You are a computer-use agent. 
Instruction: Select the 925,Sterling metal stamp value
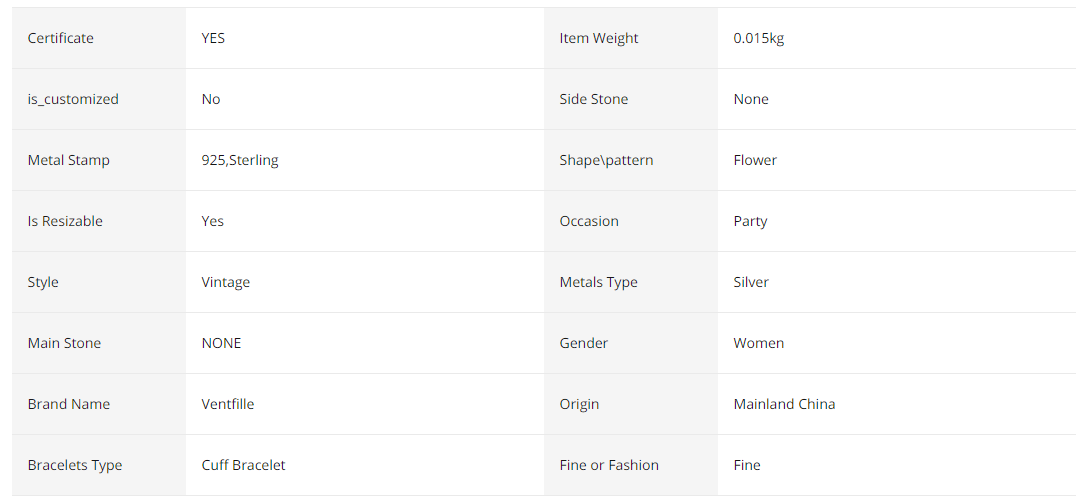pyautogui.click(x=240, y=160)
